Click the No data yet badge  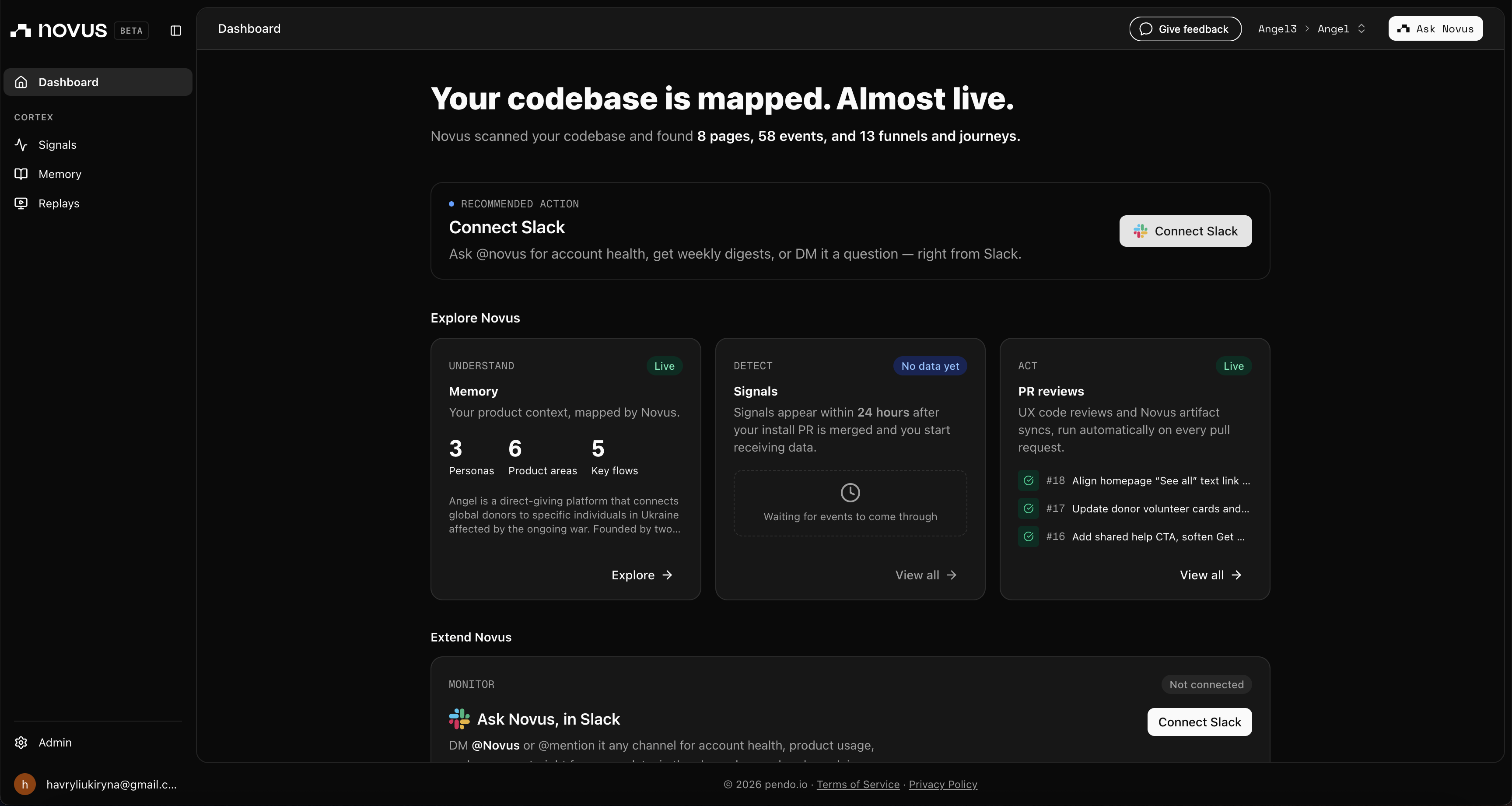point(930,366)
